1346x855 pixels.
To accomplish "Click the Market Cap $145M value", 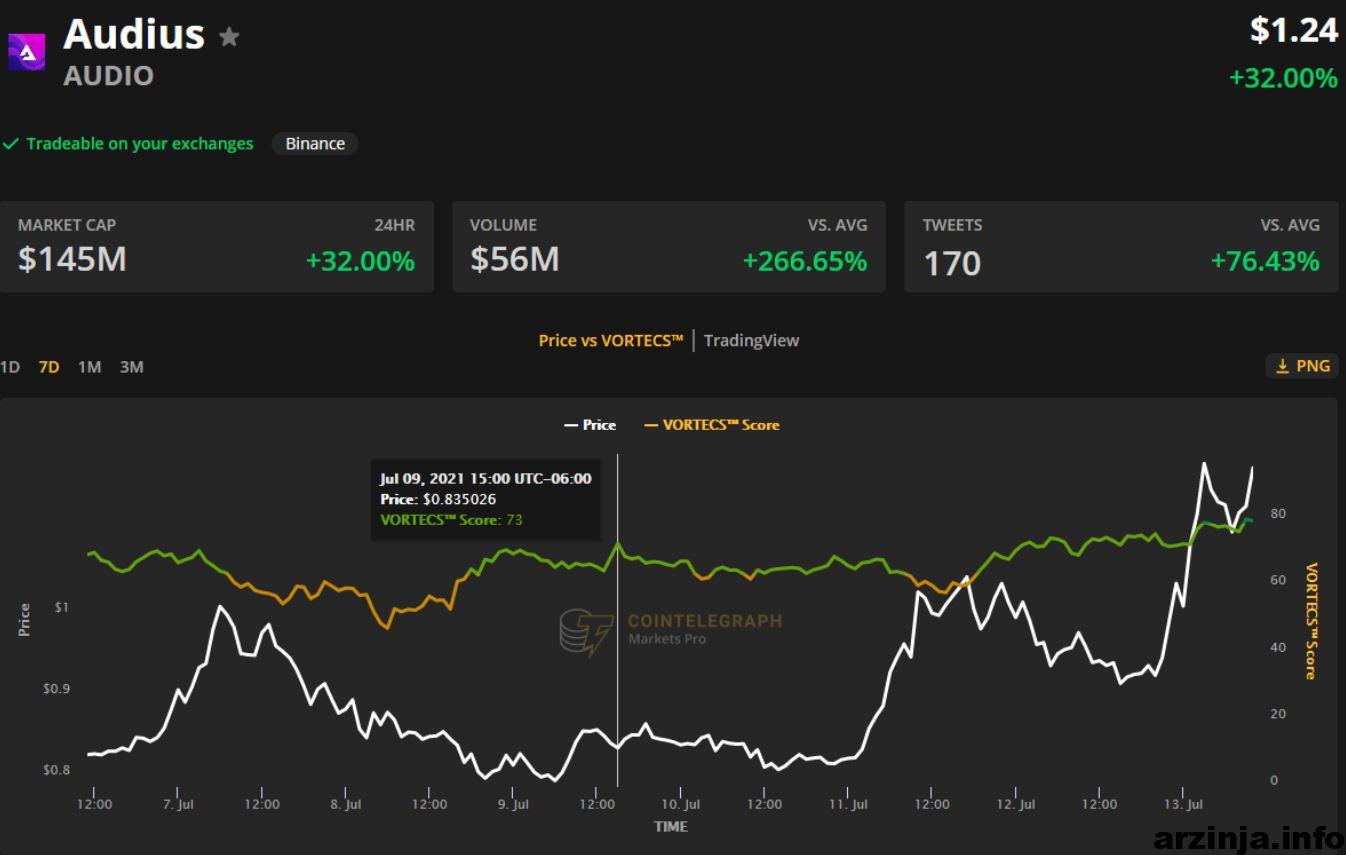I will pyautogui.click(x=72, y=260).
